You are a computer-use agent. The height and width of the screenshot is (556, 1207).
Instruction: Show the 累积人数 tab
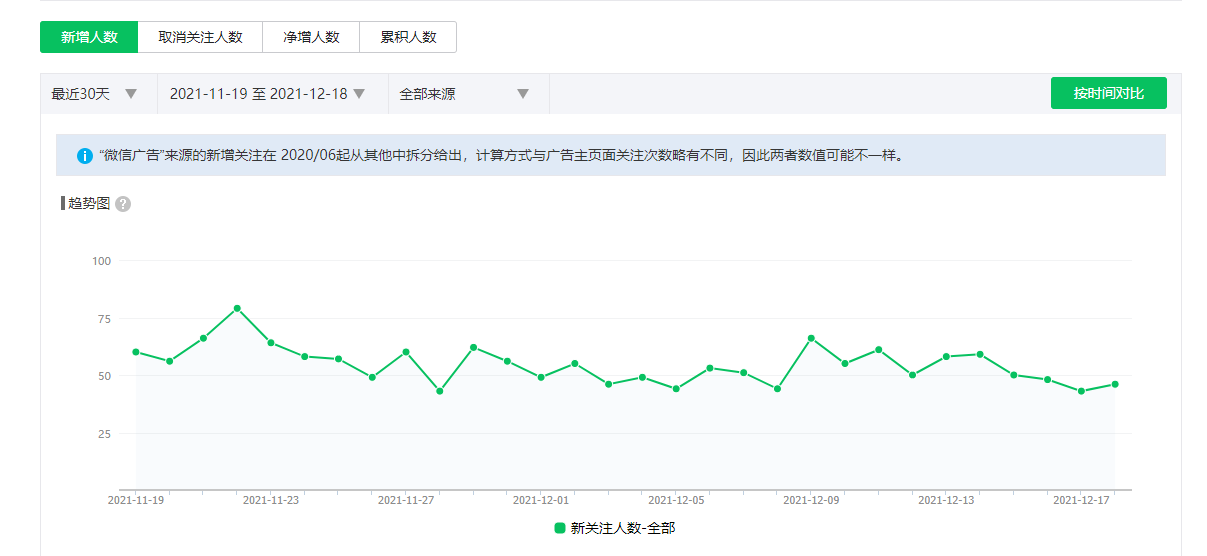pos(408,37)
